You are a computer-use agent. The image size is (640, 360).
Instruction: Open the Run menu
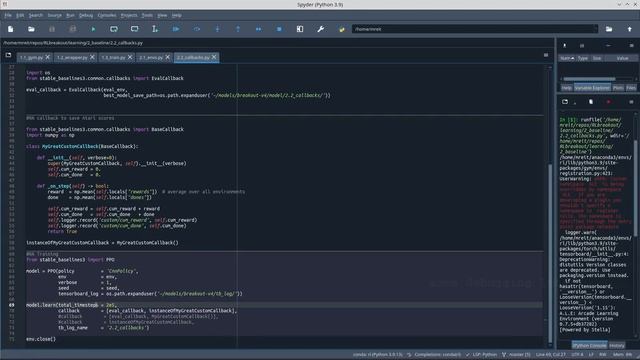click(70, 15)
